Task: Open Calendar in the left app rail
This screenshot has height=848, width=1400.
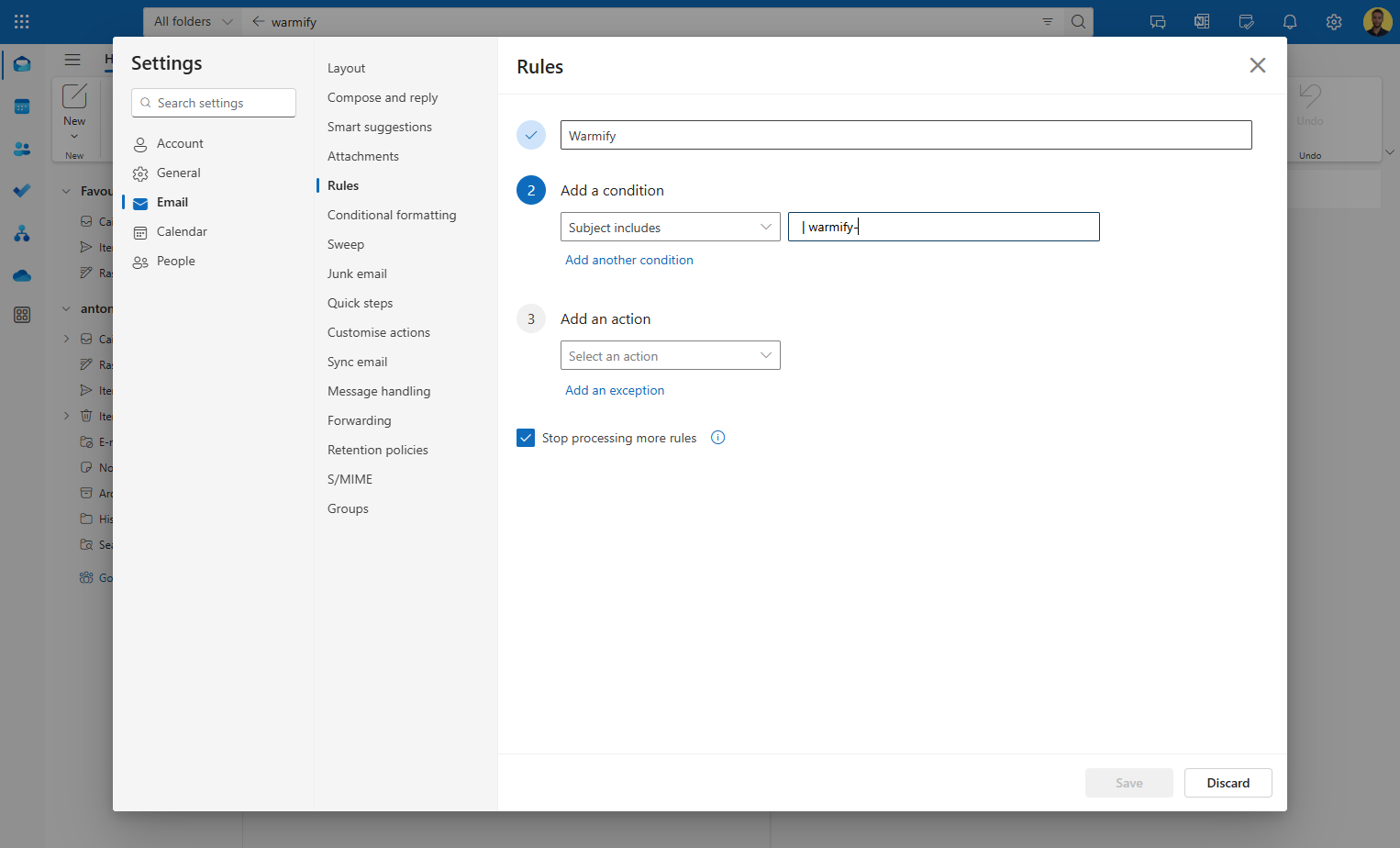Action: tap(22, 106)
